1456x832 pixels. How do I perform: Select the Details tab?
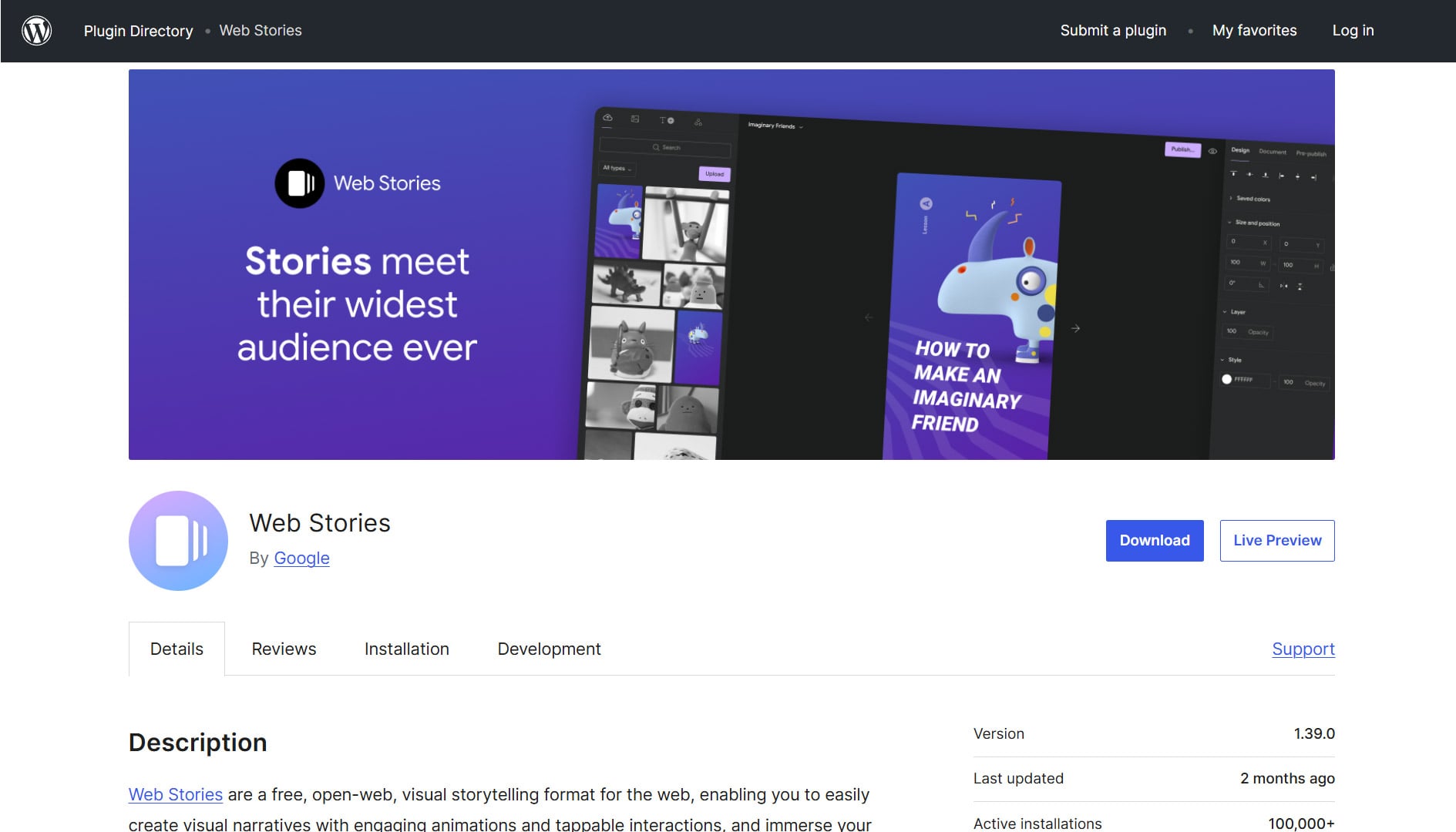pyautogui.click(x=177, y=649)
